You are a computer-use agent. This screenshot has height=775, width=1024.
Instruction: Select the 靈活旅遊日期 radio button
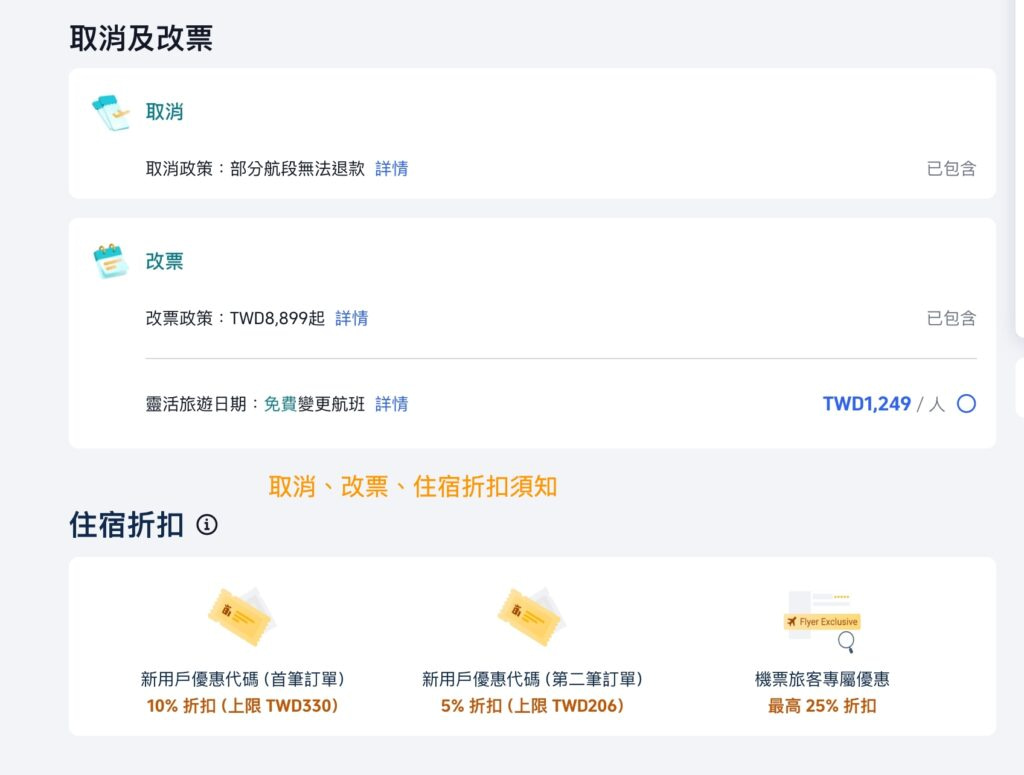coord(967,403)
